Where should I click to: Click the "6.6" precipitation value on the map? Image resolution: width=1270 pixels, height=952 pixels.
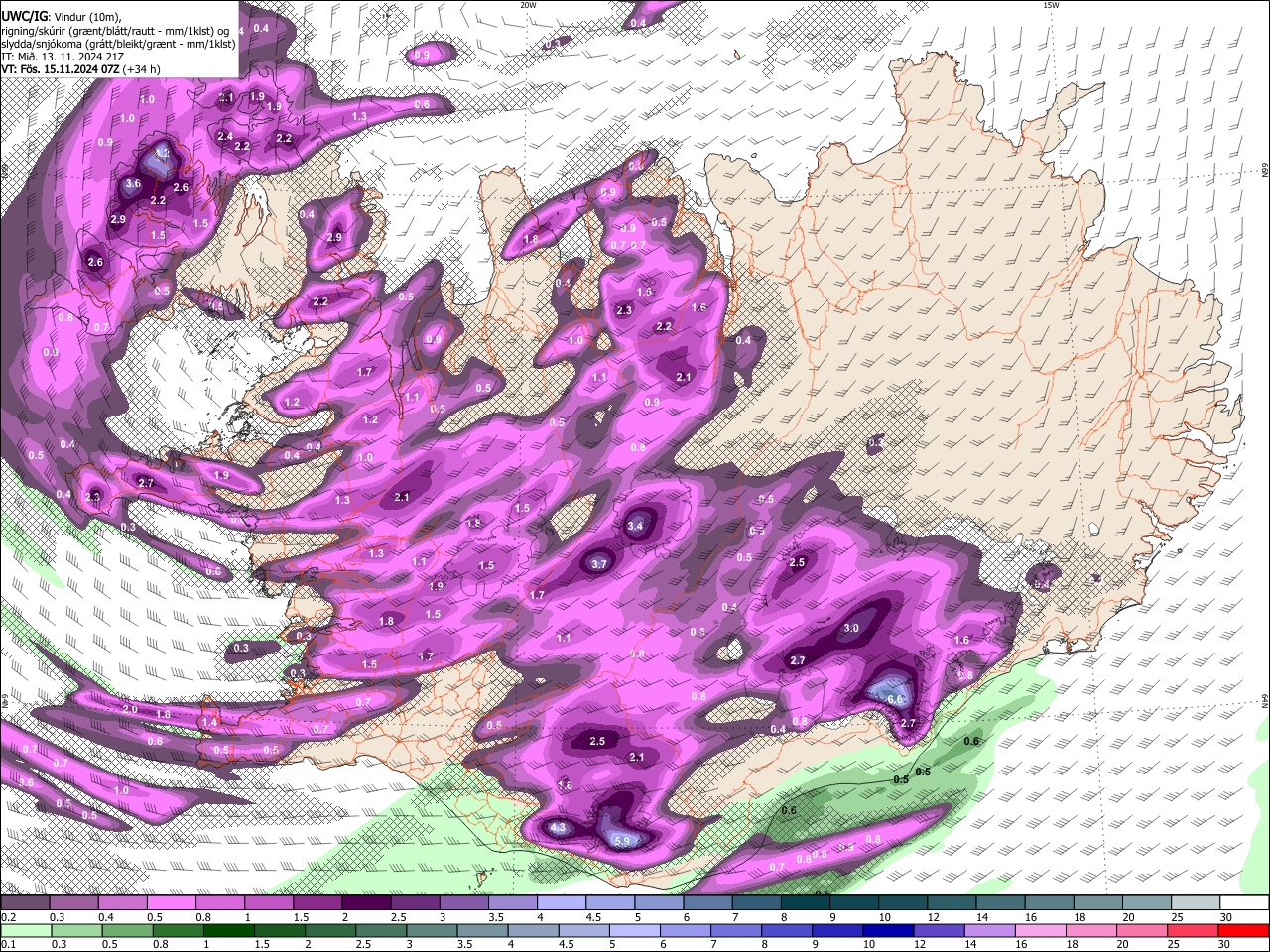click(894, 699)
